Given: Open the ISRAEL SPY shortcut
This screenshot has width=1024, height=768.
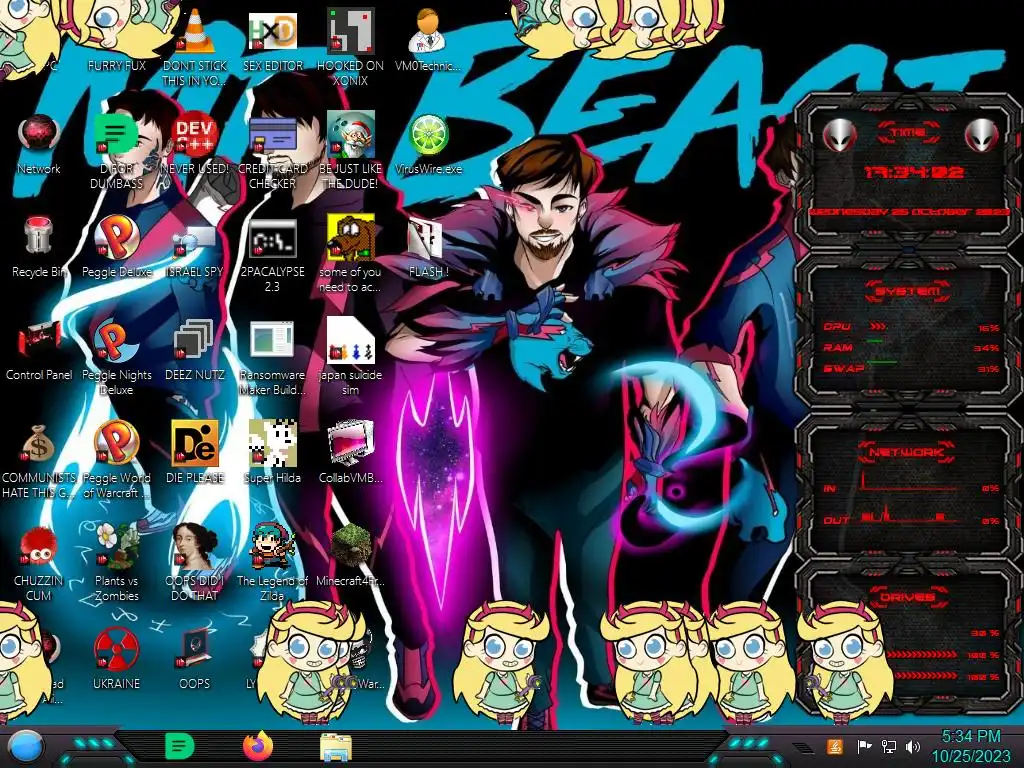Looking at the screenshot, I should (x=195, y=240).
